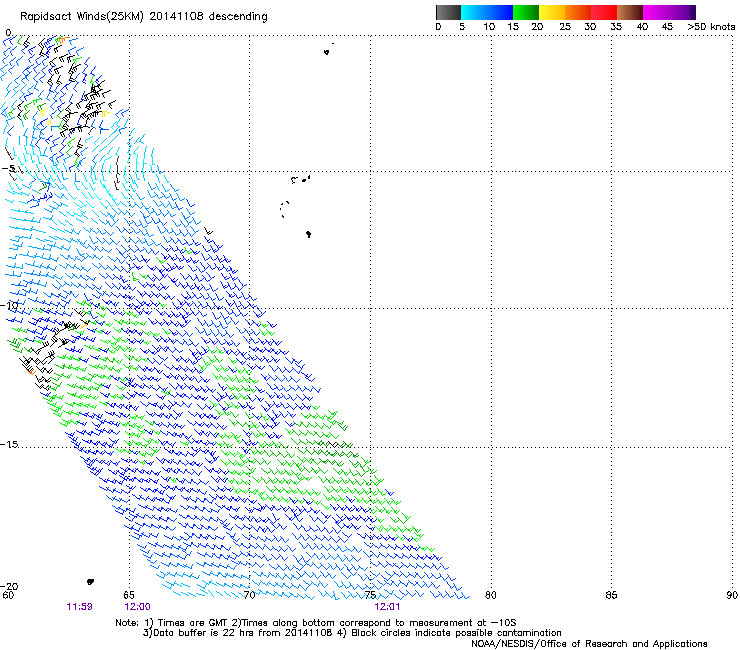Click the dashed atoll outline near 71.5E, 6S
The image size is (740, 650).
tap(284, 209)
